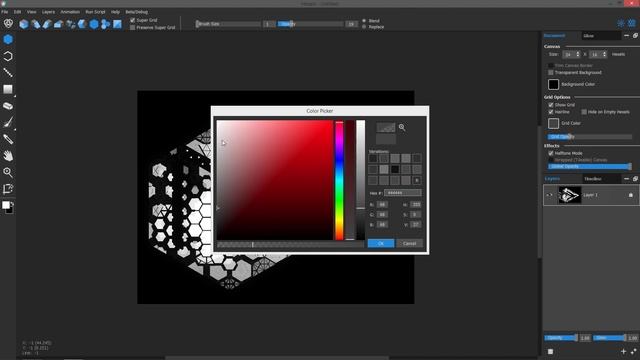Select the Eraser tool
This screenshot has height=360, width=640.
click(8, 106)
